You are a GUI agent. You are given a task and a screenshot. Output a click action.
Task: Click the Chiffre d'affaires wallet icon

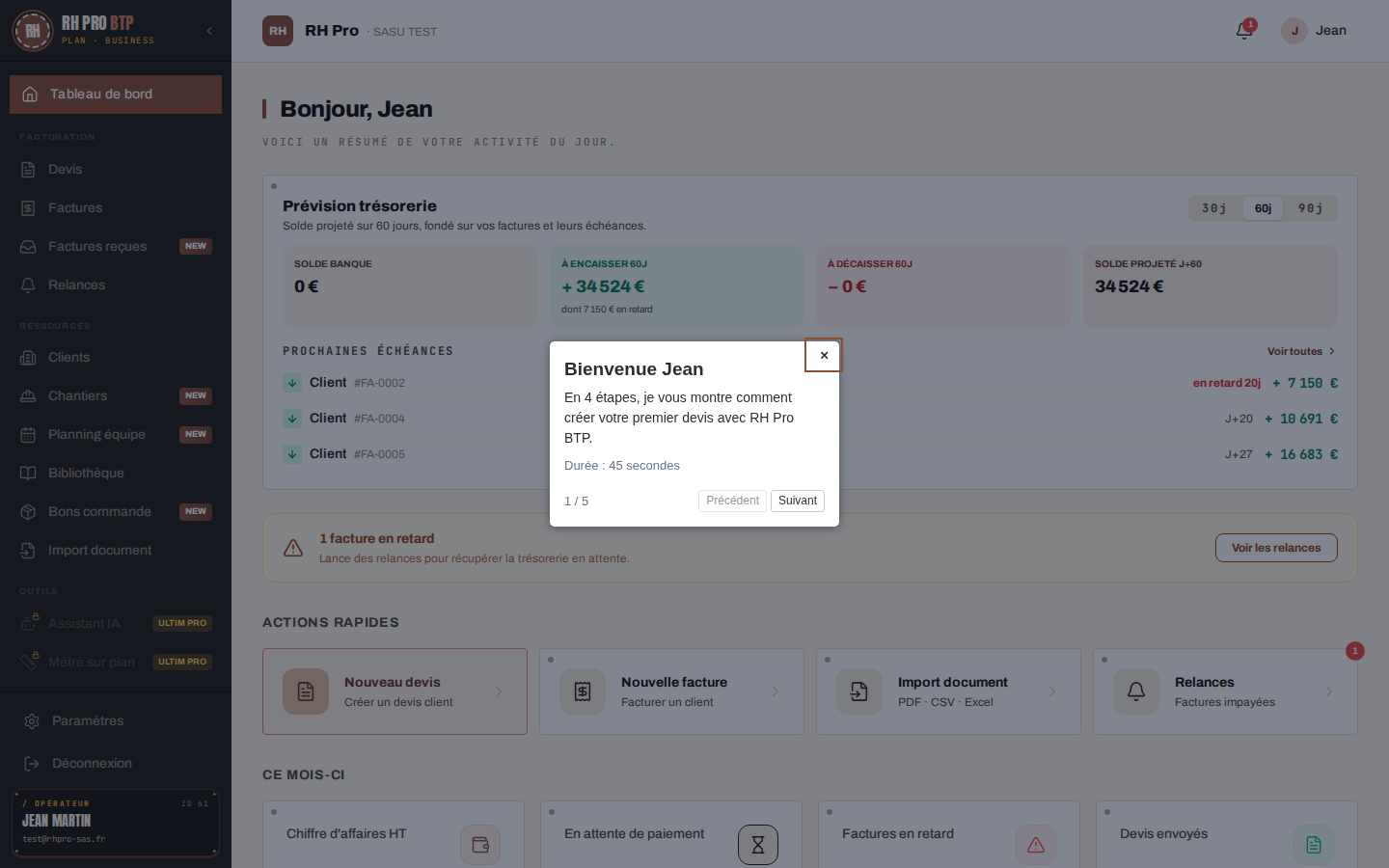point(480,845)
